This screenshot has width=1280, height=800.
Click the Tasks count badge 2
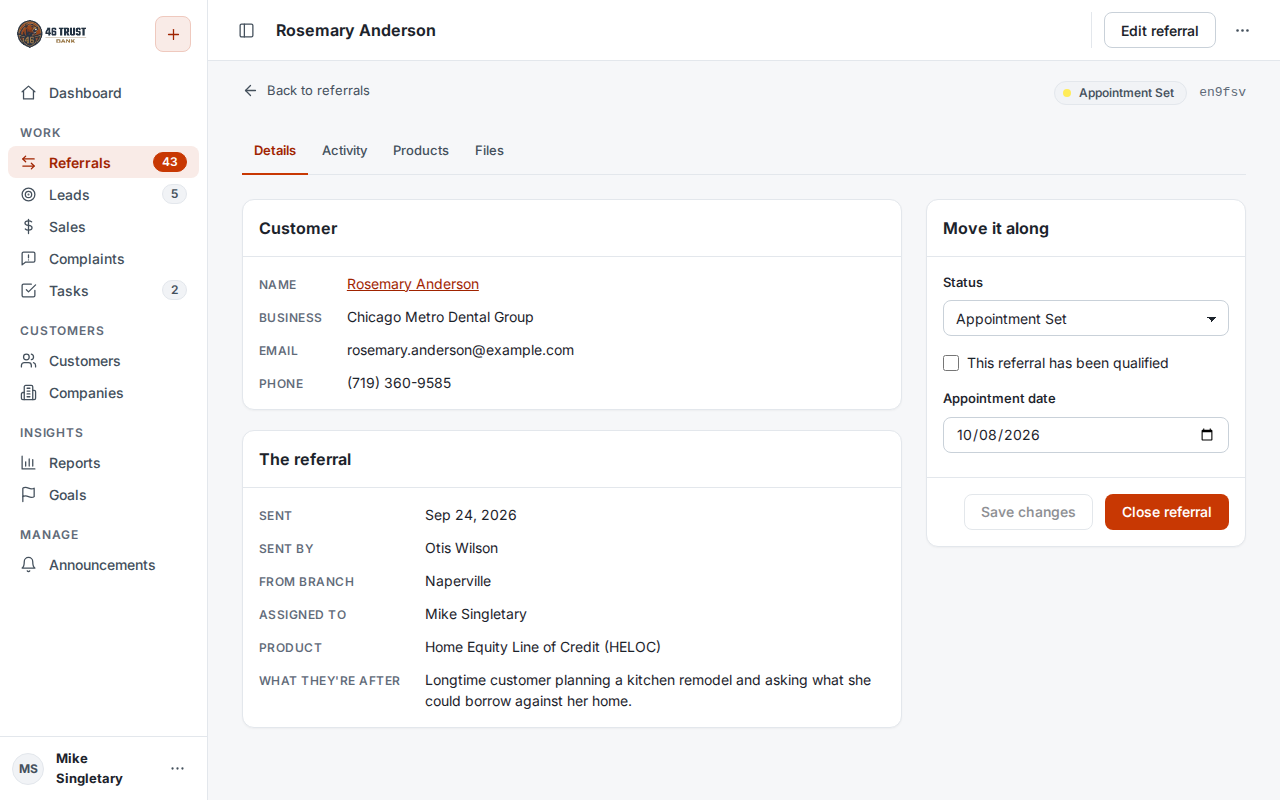pos(174,290)
